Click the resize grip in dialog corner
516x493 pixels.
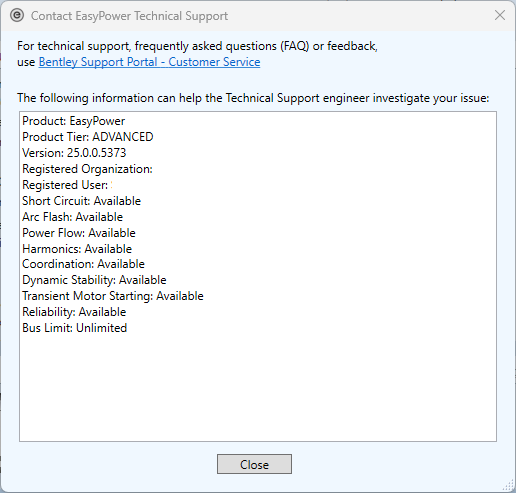[508, 485]
